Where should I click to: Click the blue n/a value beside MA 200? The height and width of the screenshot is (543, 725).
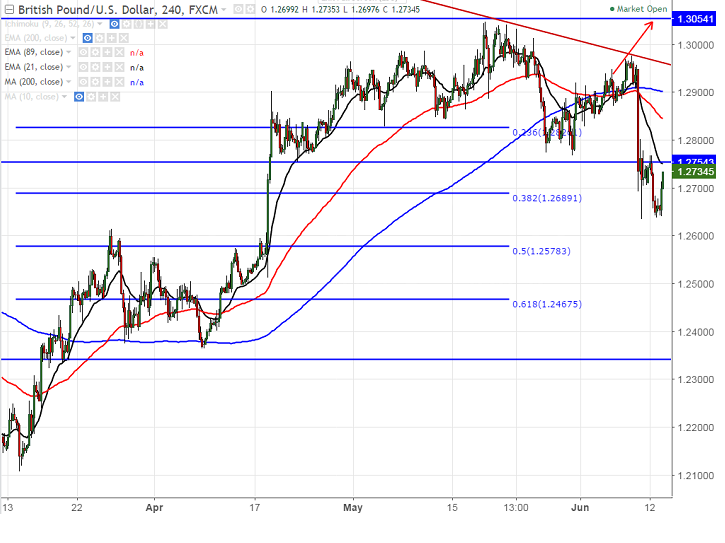point(137,82)
